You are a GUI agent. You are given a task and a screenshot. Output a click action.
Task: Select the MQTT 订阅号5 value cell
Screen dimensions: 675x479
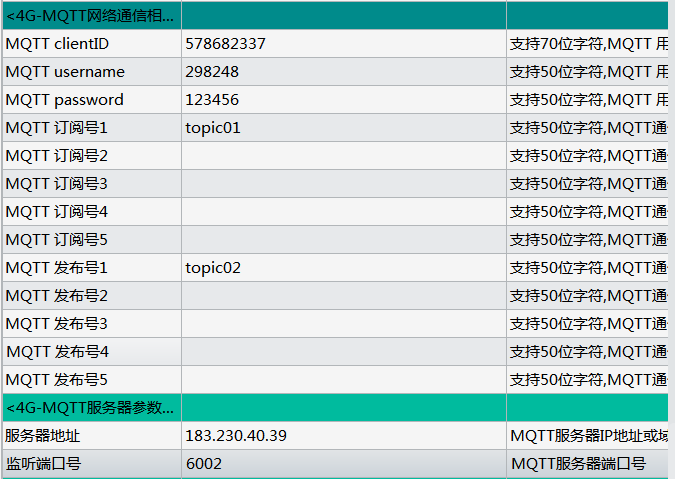(343, 240)
